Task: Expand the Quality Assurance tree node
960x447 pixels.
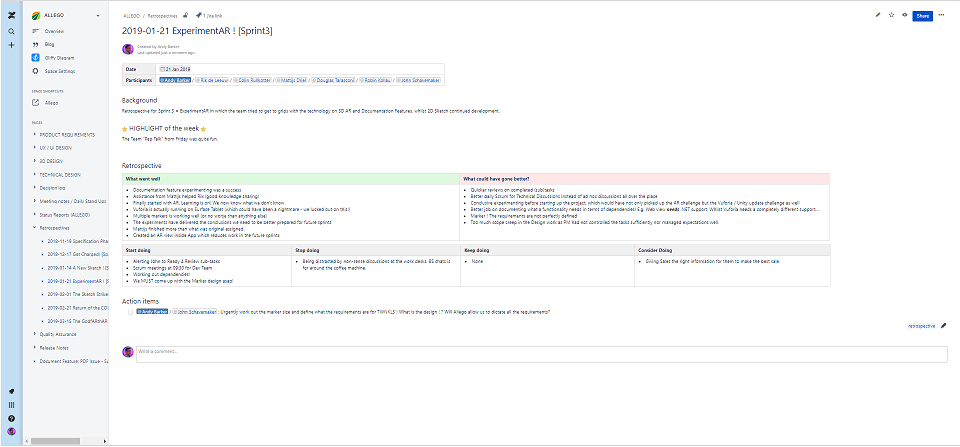Action: [x=34, y=334]
